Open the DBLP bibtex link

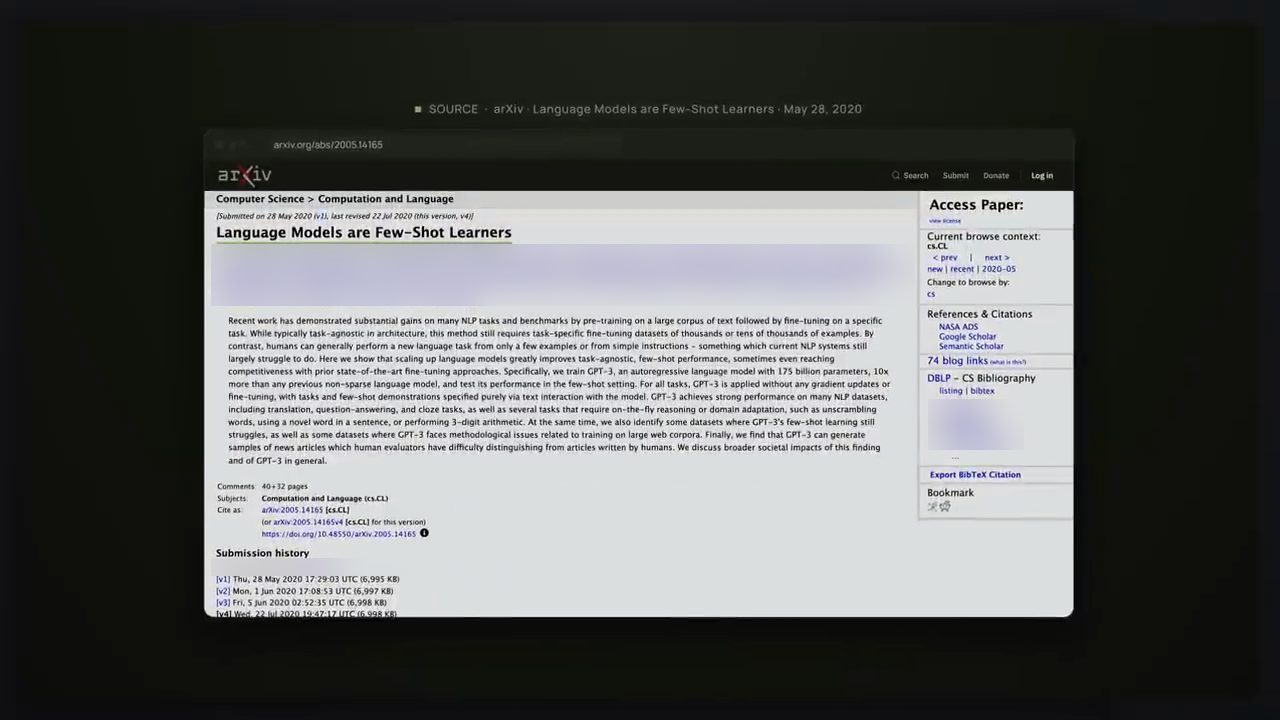(x=982, y=391)
